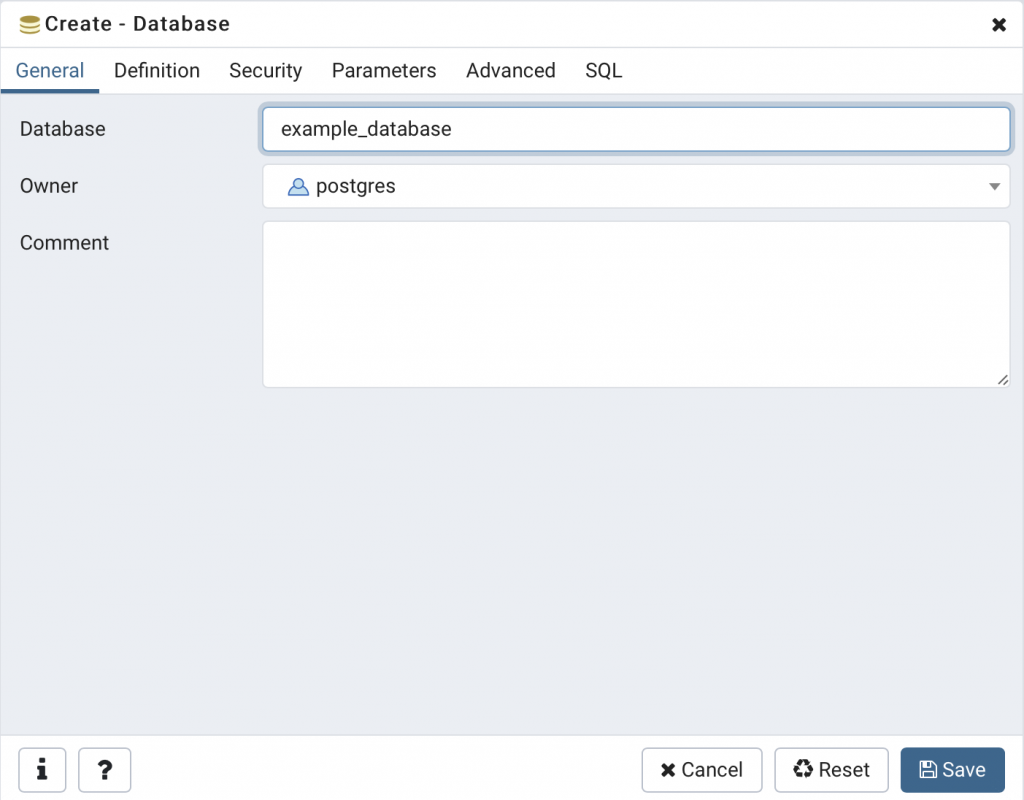Open help via question mark icon
Image resolution: width=1024 pixels, height=800 pixels.
104,769
